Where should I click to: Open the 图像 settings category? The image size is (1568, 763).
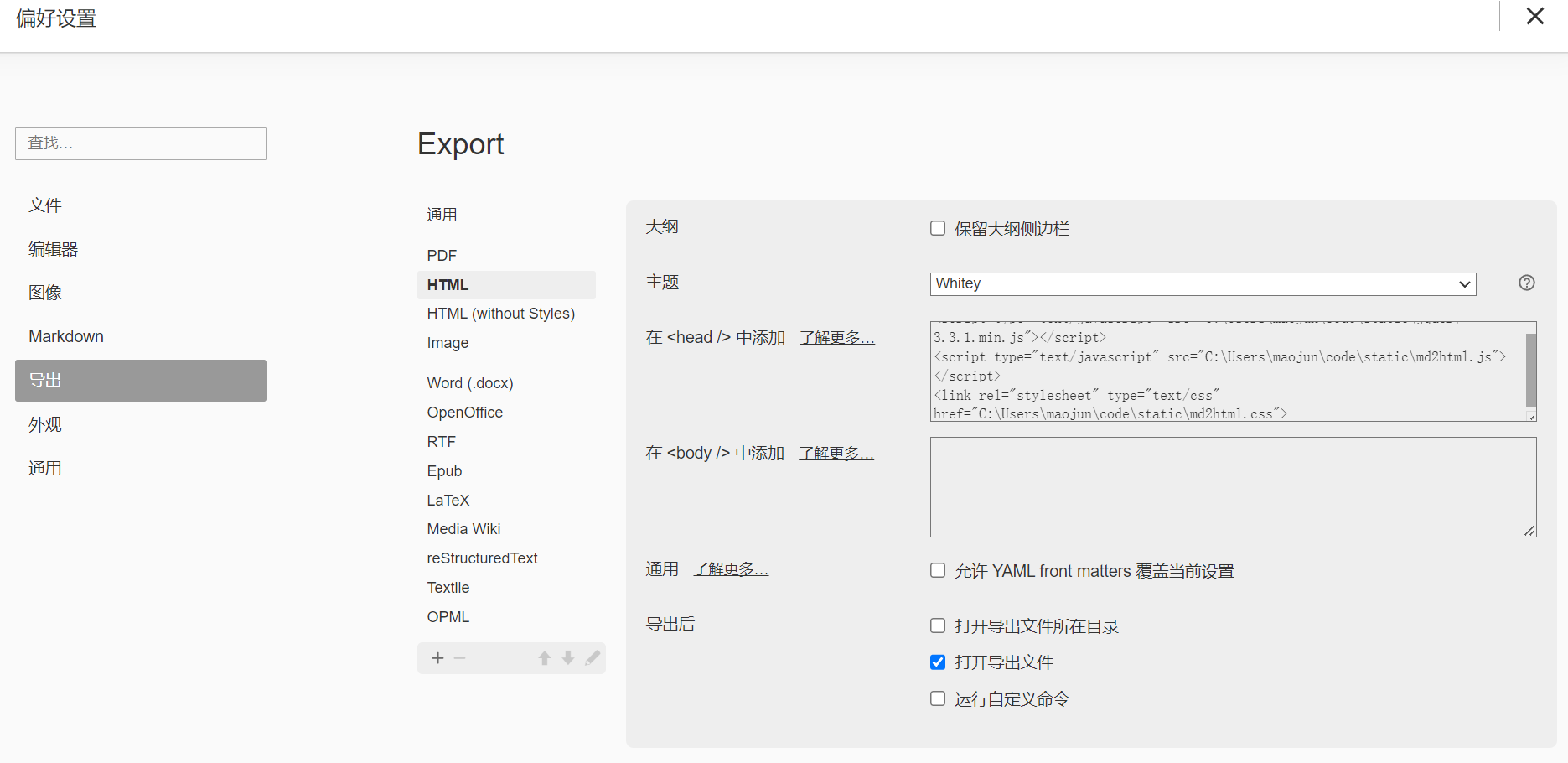141,293
